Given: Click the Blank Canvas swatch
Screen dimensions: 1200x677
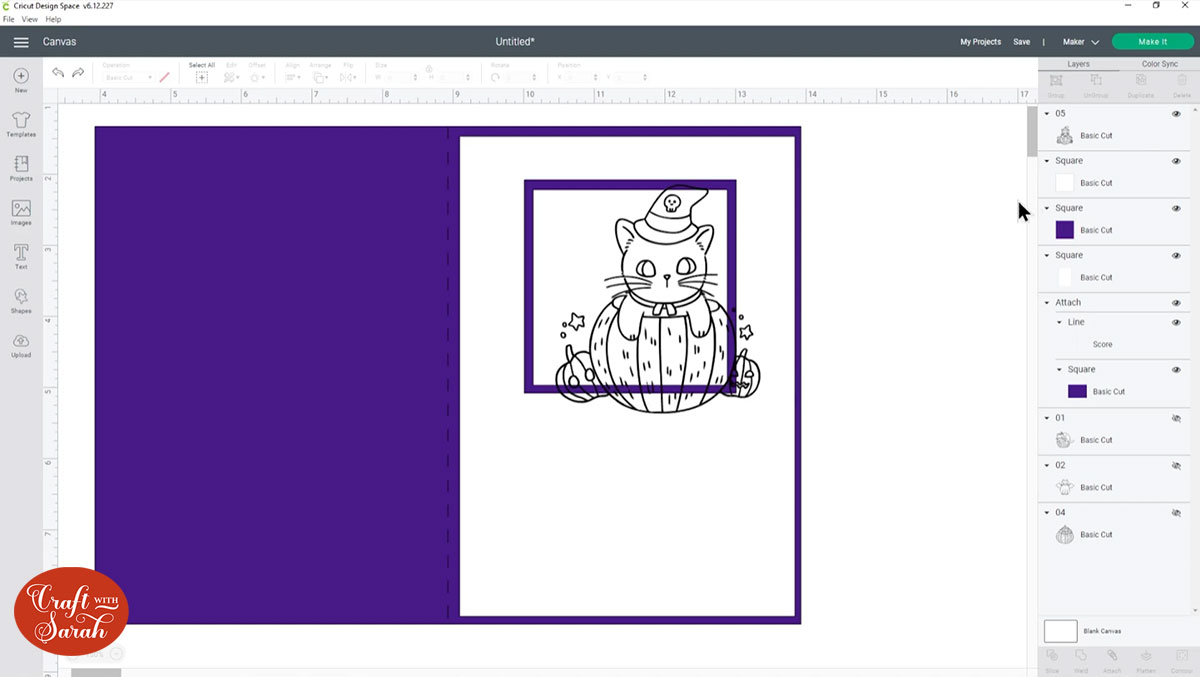Looking at the screenshot, I should 1060,631.
